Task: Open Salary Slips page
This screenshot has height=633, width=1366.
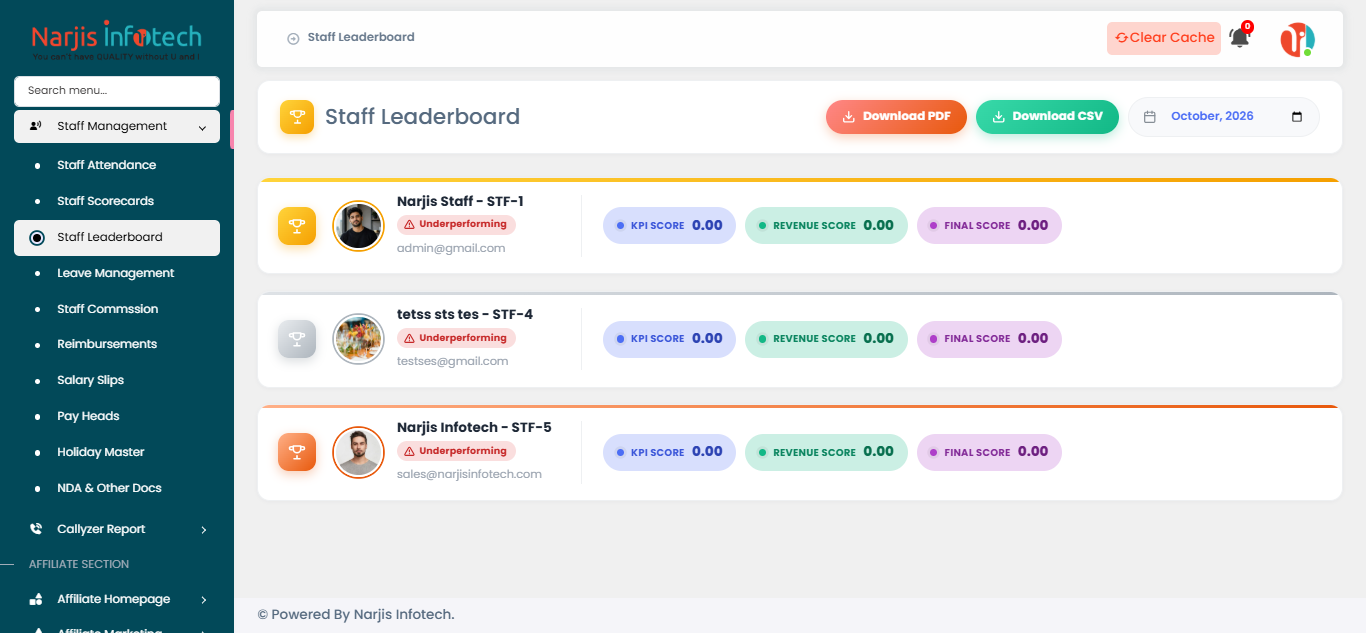Action: (x=91, y=380)
